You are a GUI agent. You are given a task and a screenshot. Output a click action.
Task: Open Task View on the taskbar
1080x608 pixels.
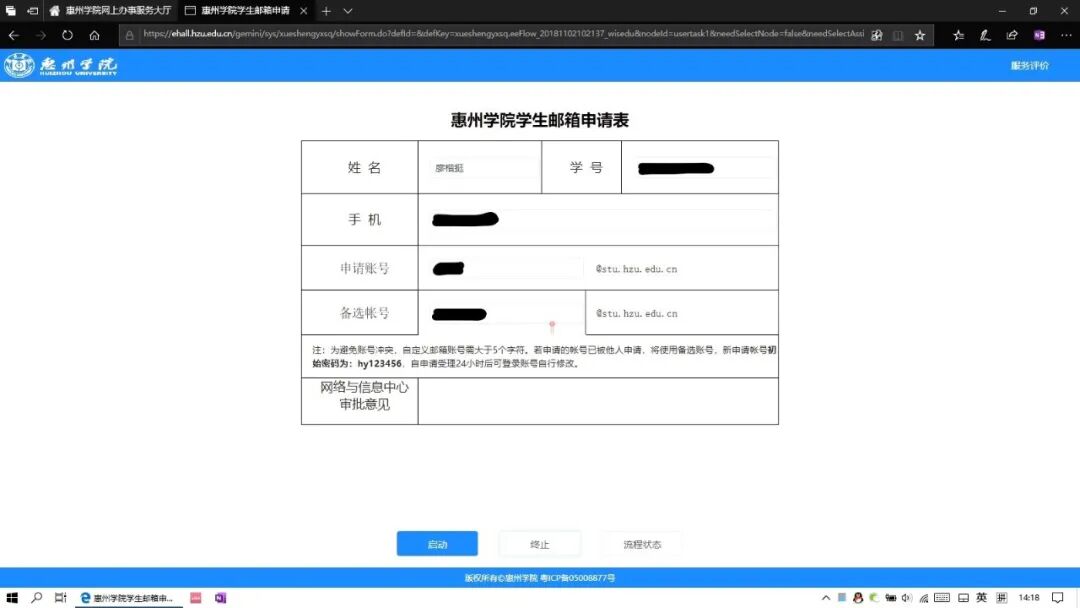tap(61, 598)
